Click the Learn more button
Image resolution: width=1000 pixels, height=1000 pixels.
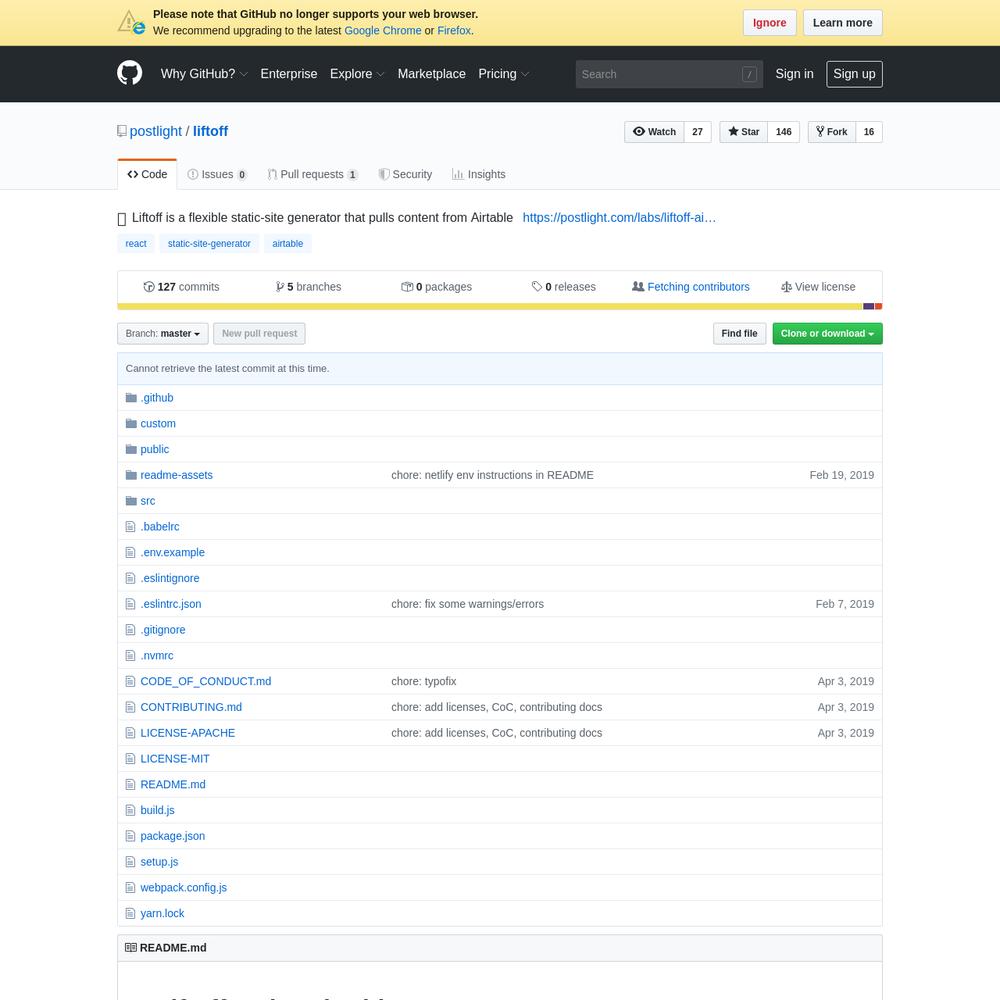click(842, 23)
